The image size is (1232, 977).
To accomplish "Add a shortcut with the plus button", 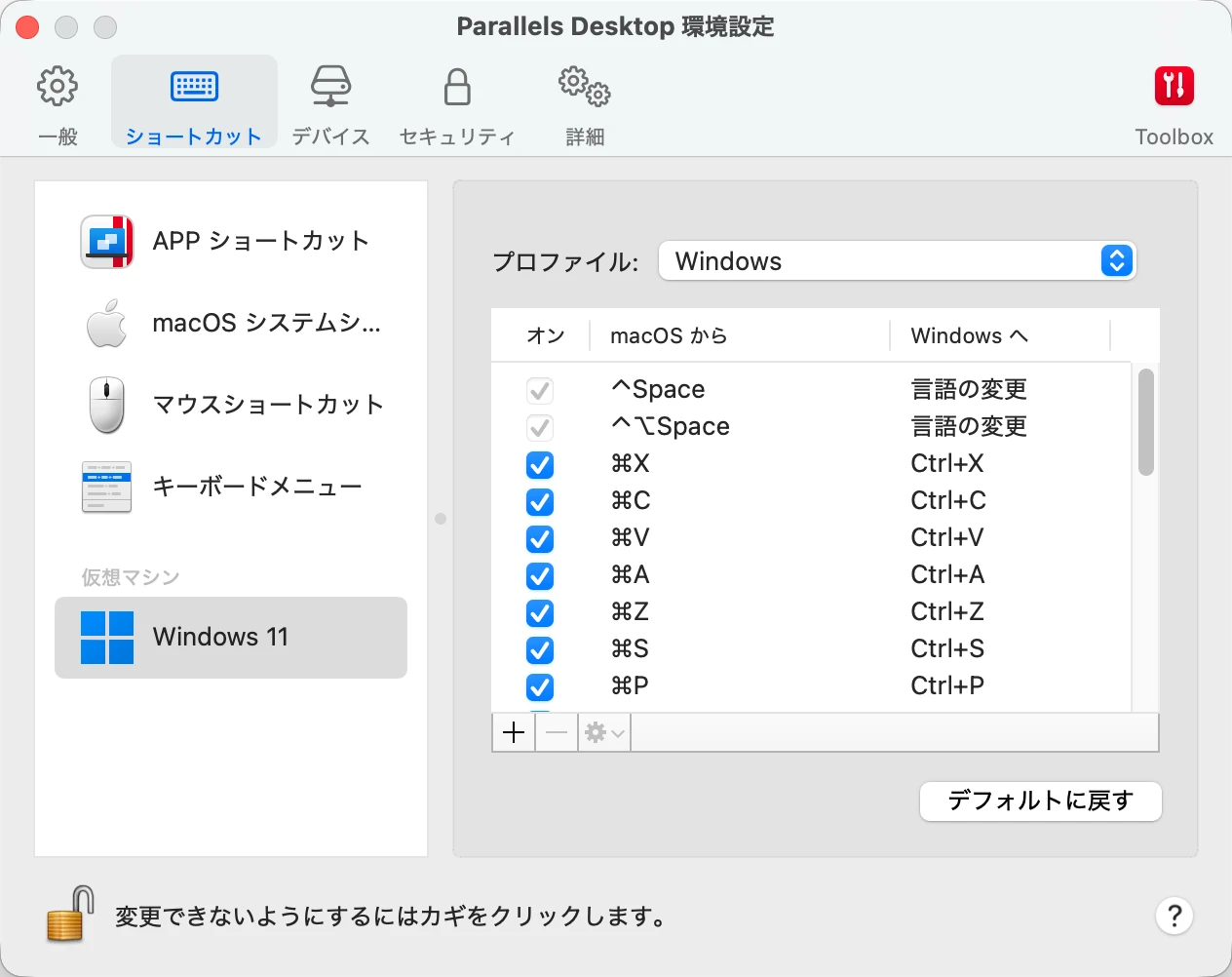I will click(x=514, y=732).
